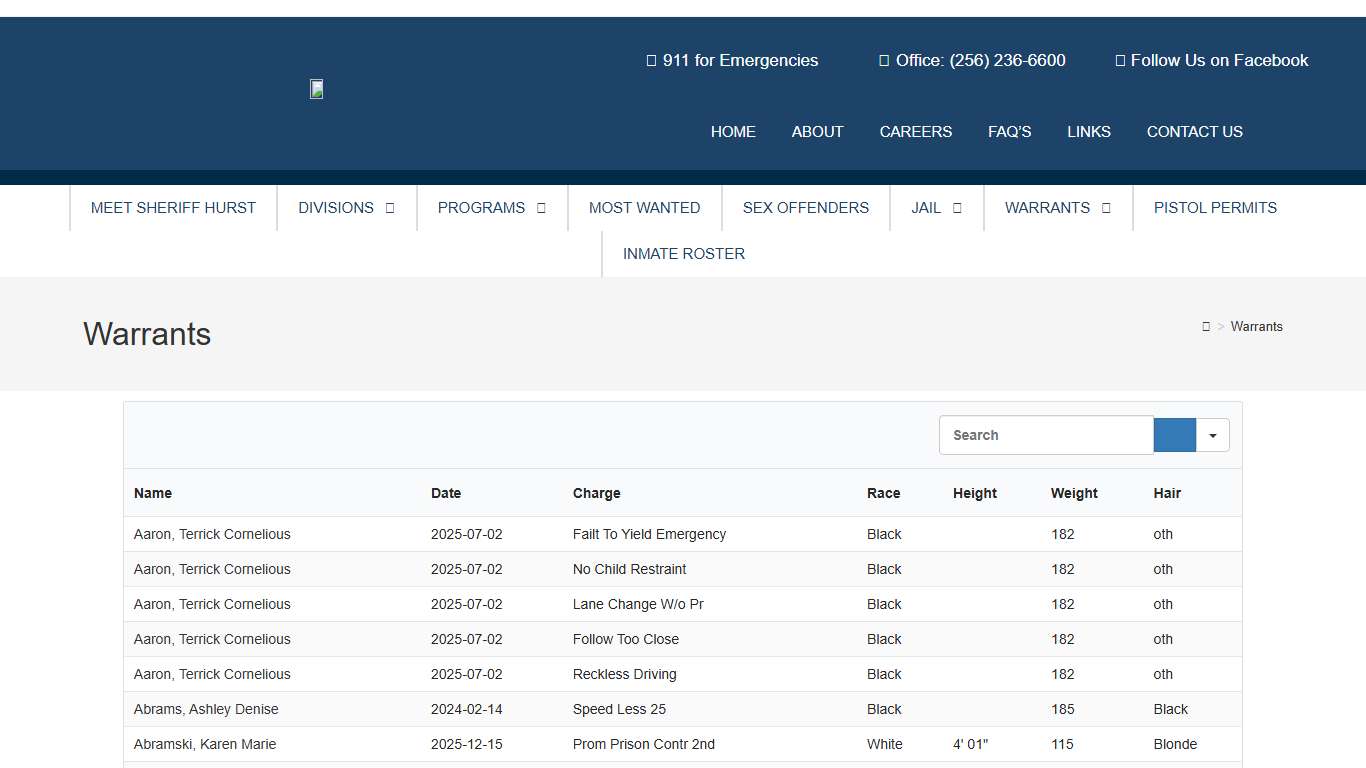Image resolution: width=1366 pixels, height=768 pixels.
Task: Click the site logo image in header
Action: pyautogui.click(x=316, y=89)
